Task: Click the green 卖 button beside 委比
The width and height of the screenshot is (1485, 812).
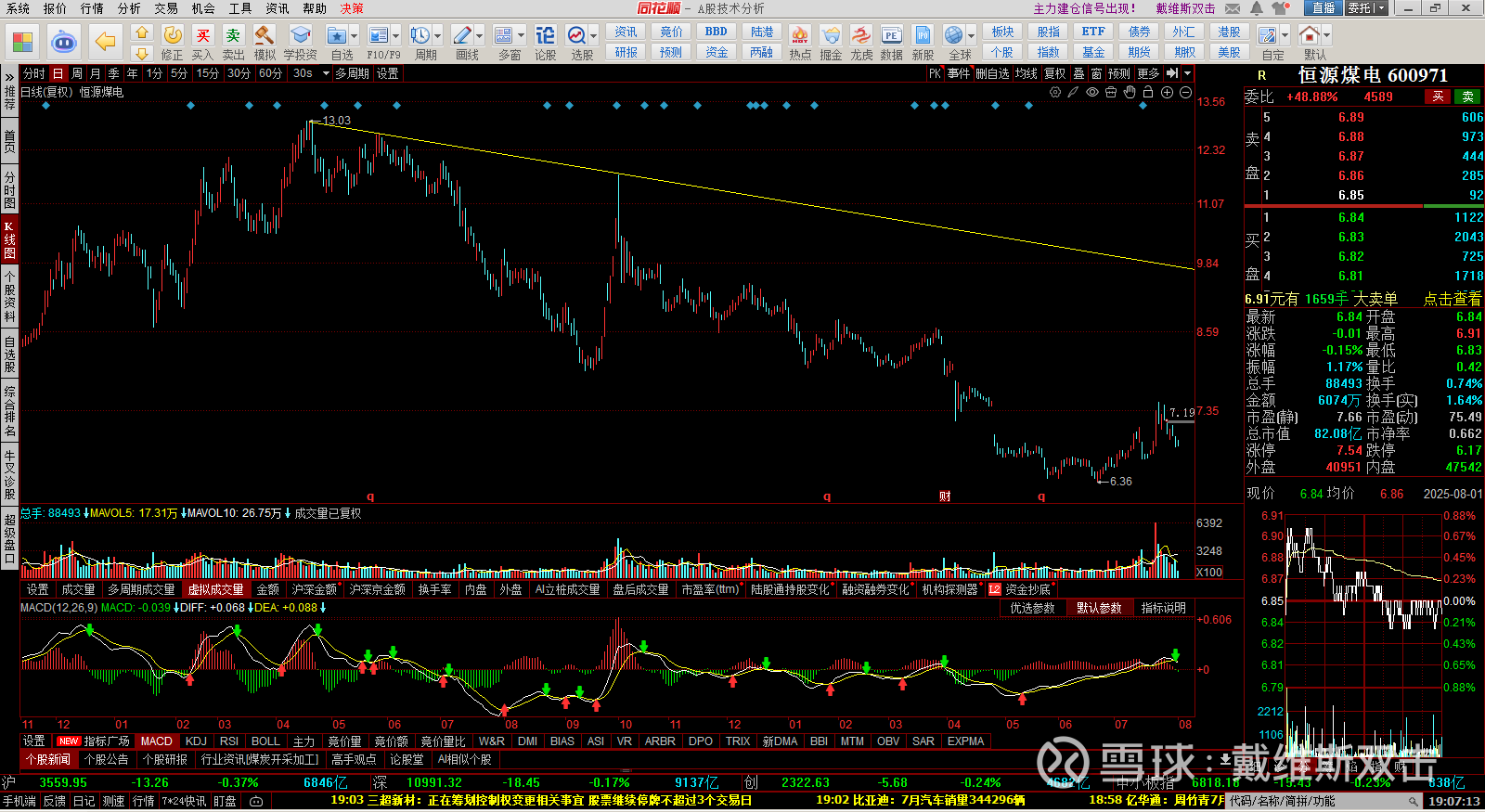Action: pos(1468,97)
